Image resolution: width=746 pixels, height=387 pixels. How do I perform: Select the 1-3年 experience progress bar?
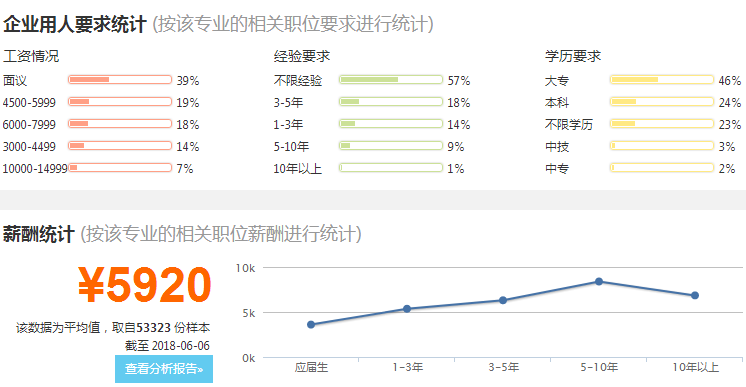(x=391, y=124)
